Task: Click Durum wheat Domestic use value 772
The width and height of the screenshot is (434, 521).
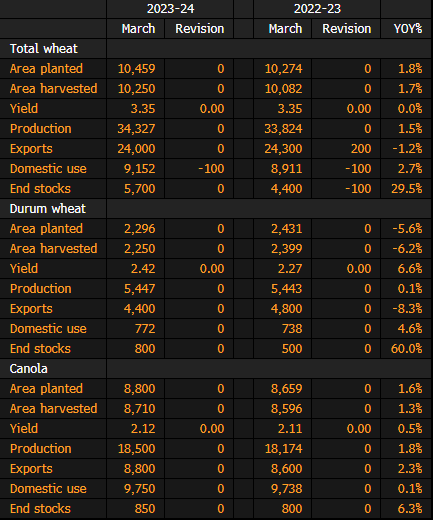Action: 145,329
